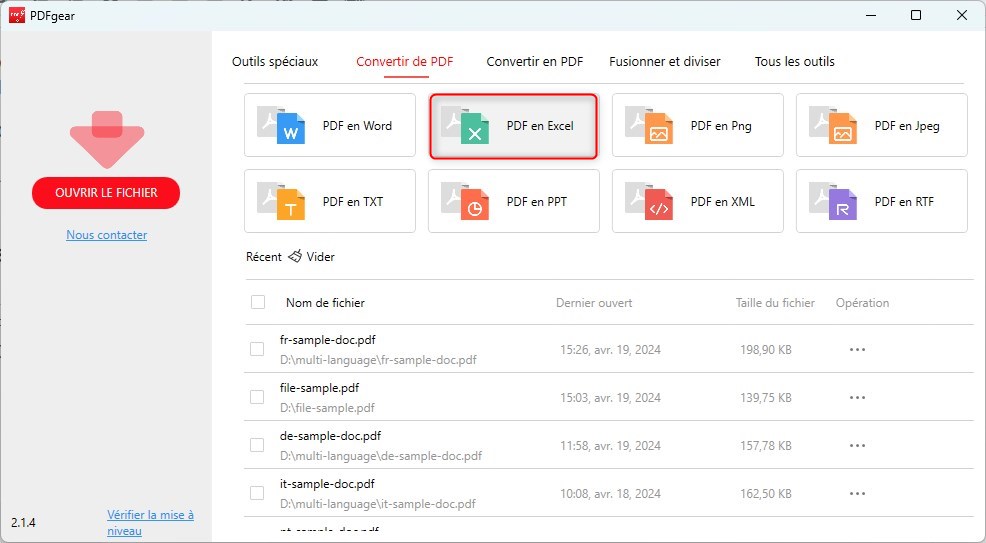The image size is (986, 543).
Task: Show the Tous les outils tab
Action: 795,62
